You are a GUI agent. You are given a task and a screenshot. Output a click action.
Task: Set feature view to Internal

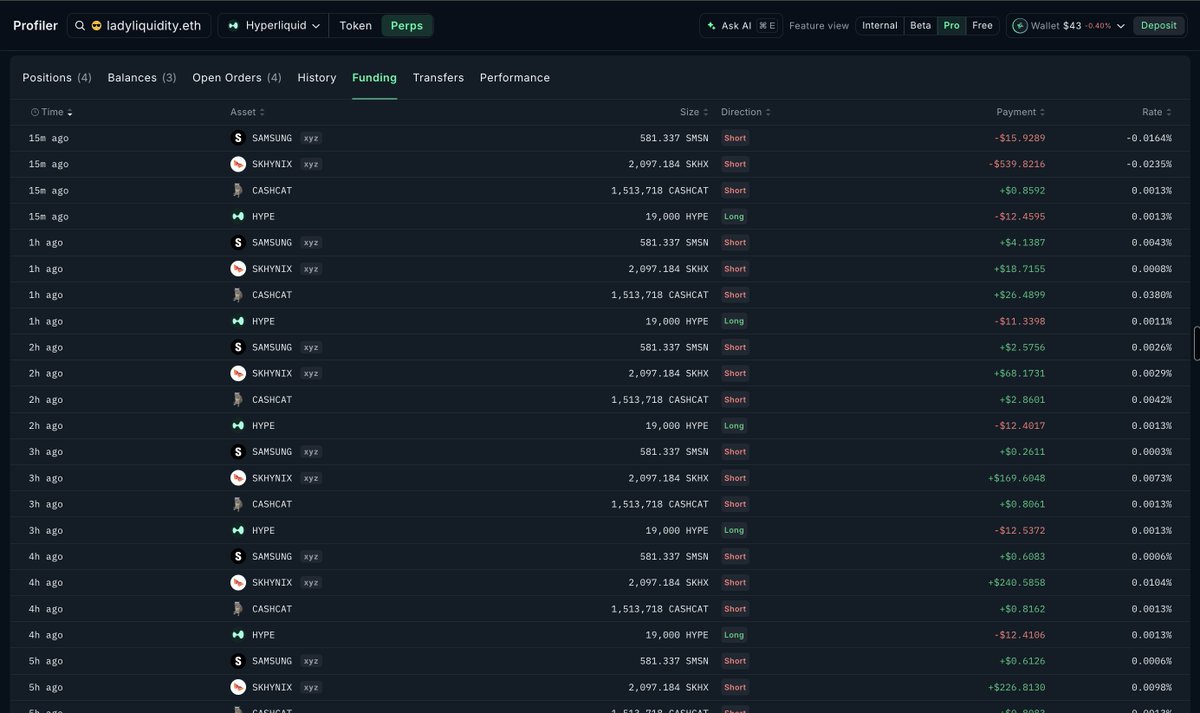click(880, 26)
